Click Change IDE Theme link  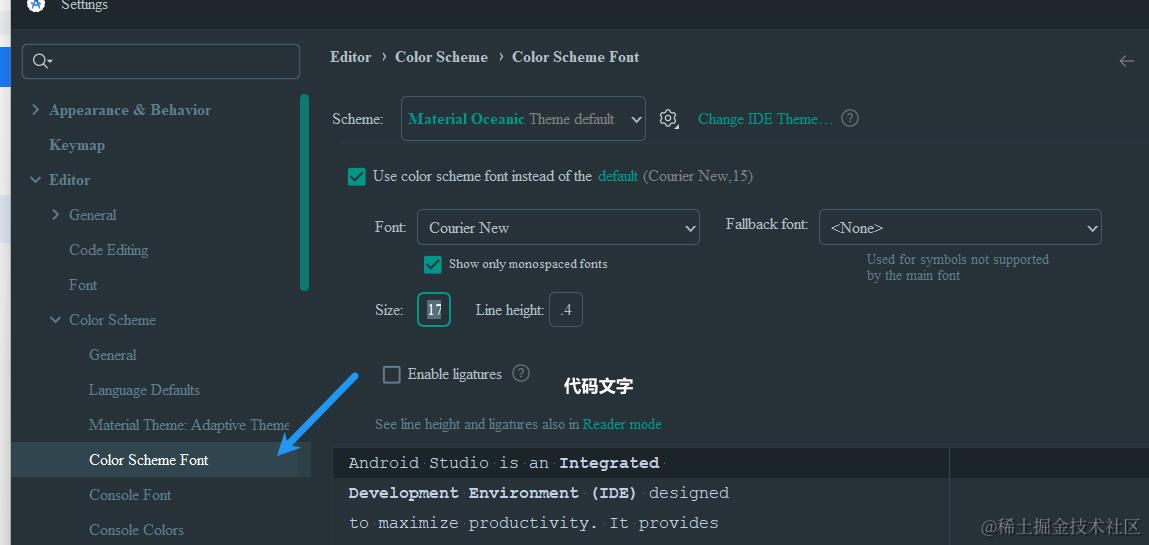[x=765, y=119]
